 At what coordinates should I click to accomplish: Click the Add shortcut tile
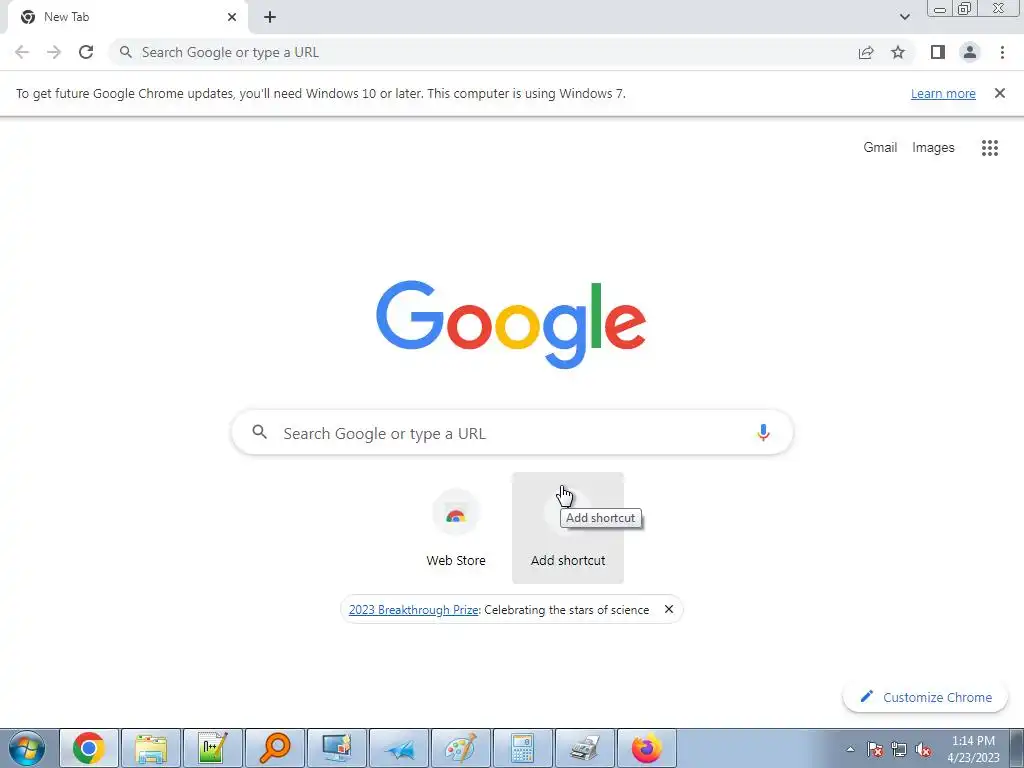pos(568,528)
